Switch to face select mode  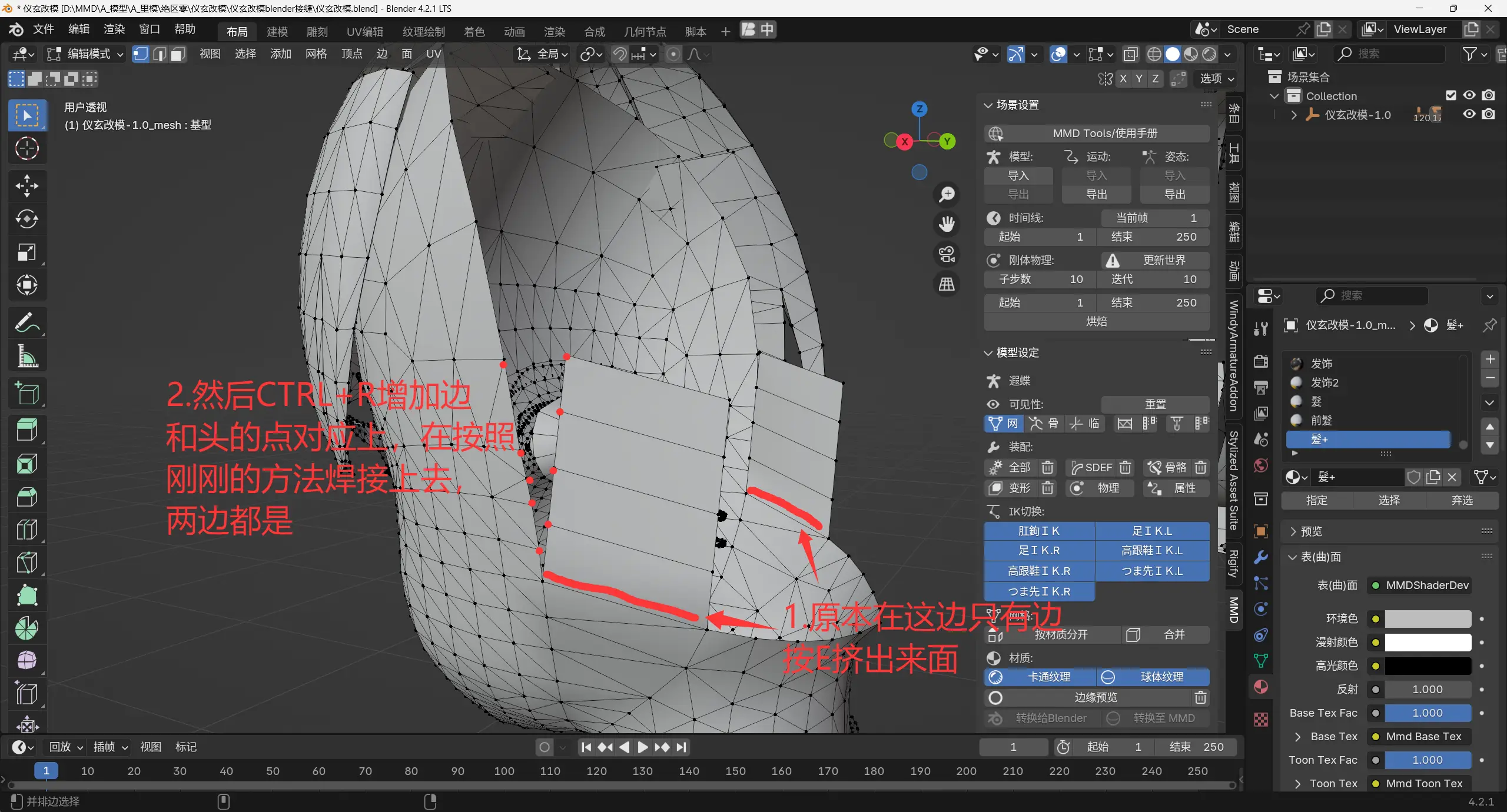click(178, 54)
